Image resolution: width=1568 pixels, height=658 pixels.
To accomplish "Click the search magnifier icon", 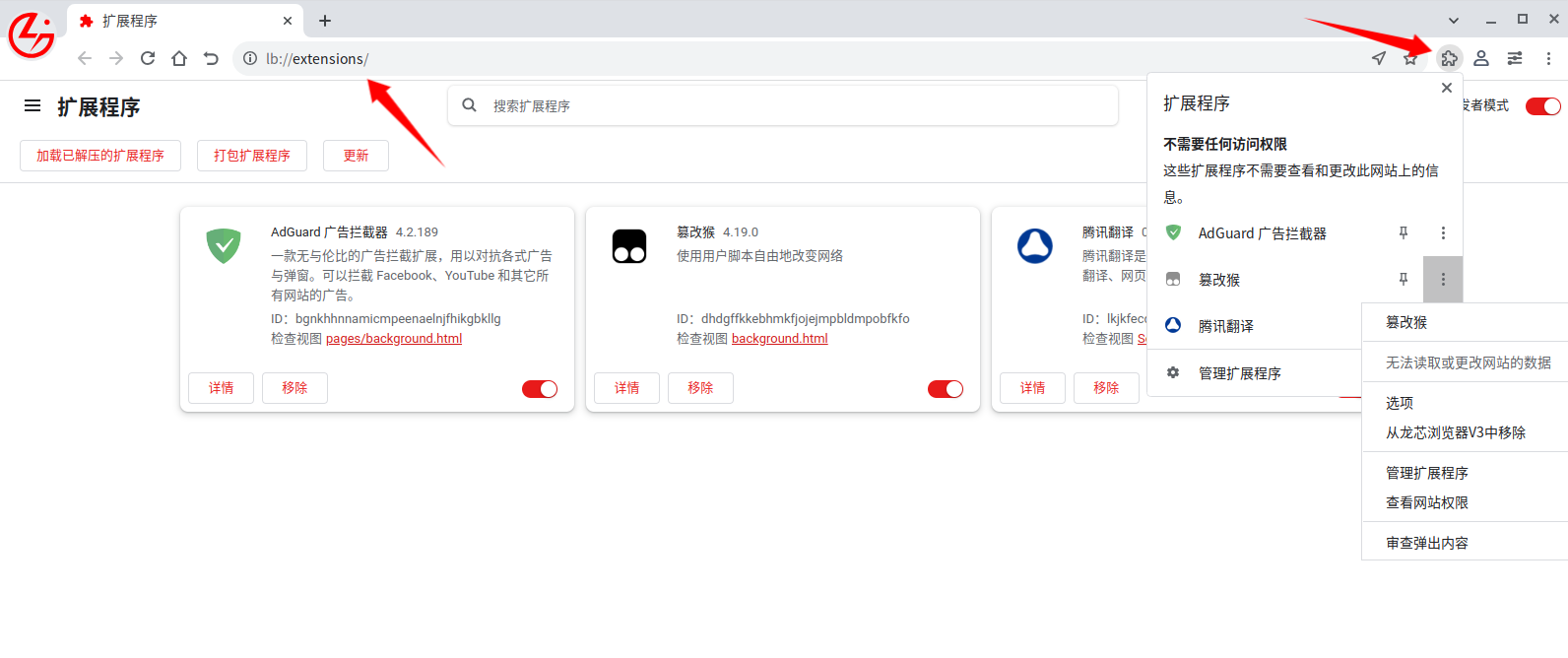I will pyautogui.click(x=470, y=105).
